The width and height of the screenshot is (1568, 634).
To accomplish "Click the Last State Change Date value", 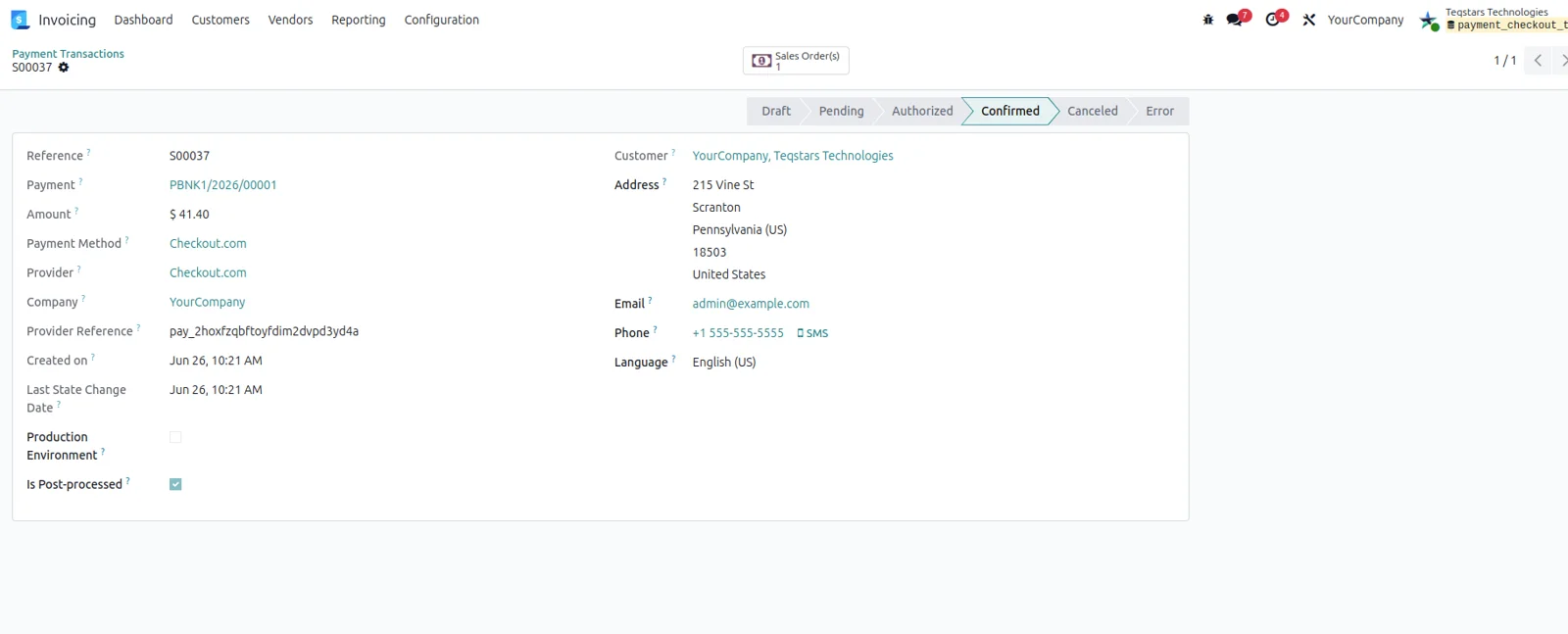I will [x=216, y=390].
